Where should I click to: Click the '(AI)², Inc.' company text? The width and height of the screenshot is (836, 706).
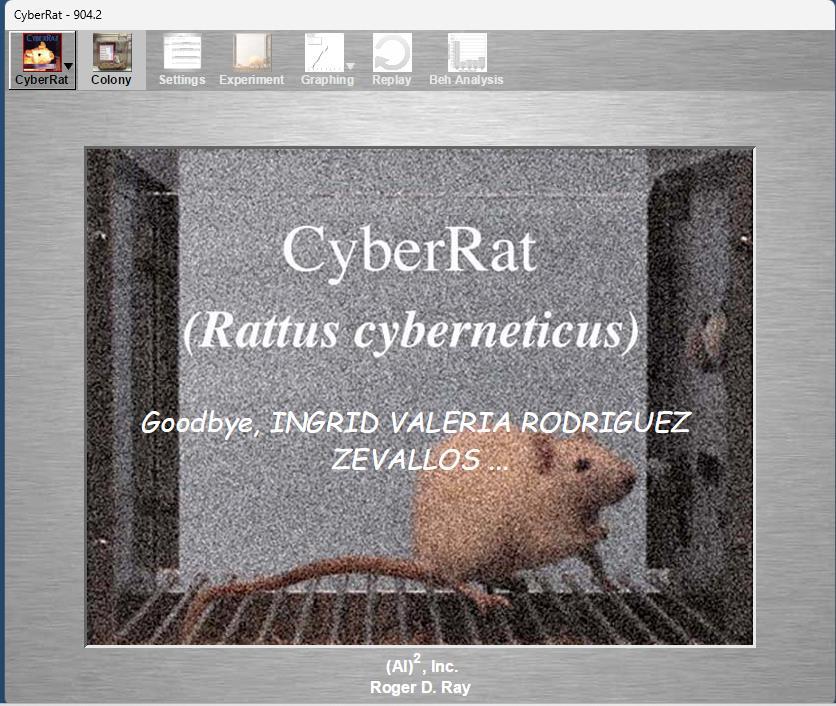click(x=422, y=665)
